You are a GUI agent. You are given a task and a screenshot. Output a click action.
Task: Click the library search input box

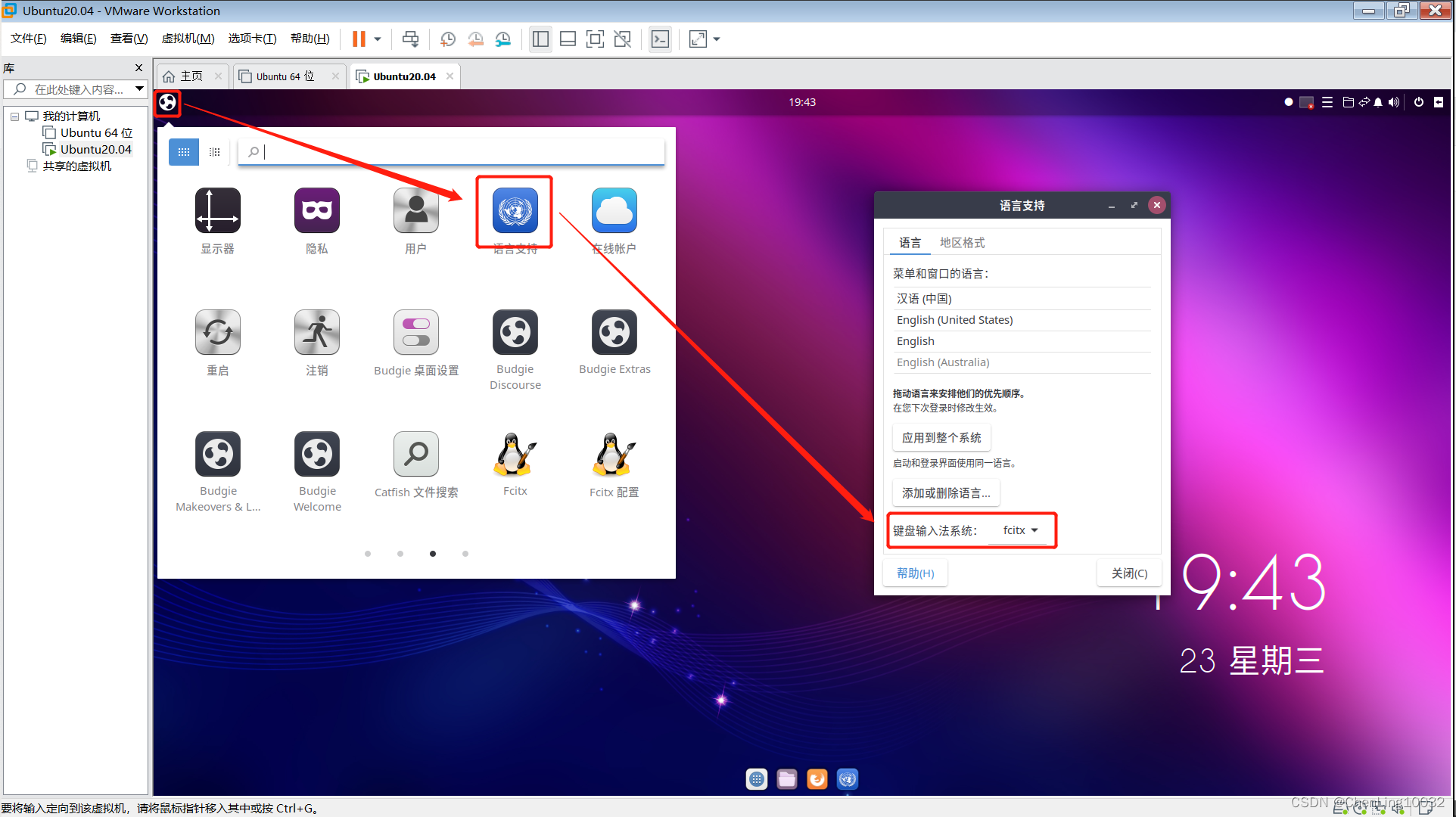coord(76,89)
